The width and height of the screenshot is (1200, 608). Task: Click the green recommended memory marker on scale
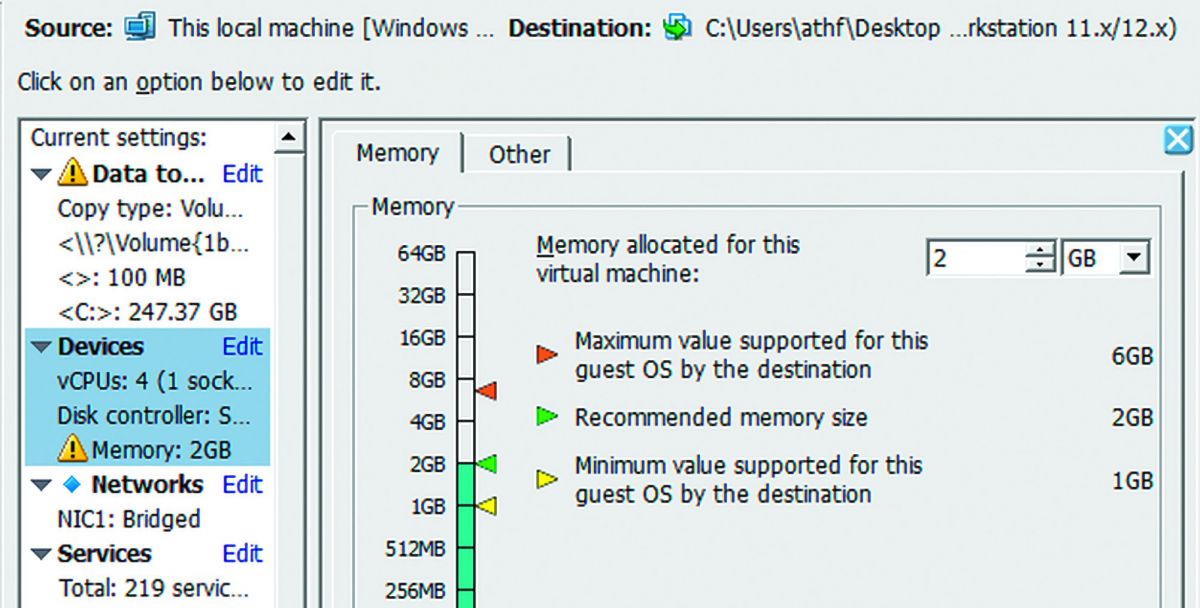coord(486,463)
